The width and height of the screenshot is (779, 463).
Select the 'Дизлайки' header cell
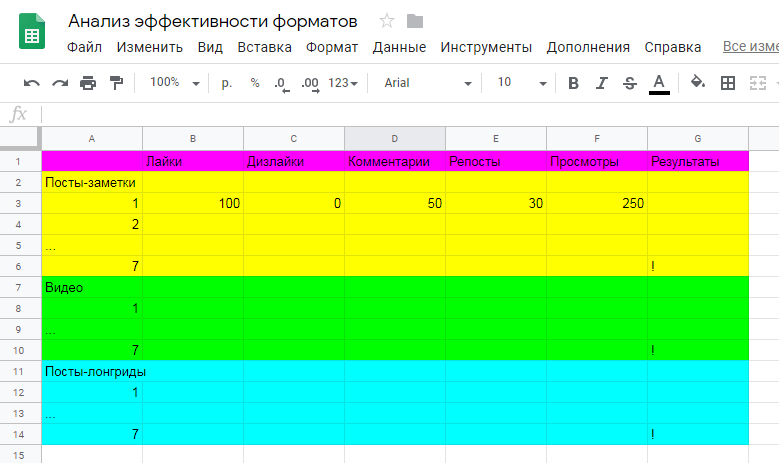point(294,161)
